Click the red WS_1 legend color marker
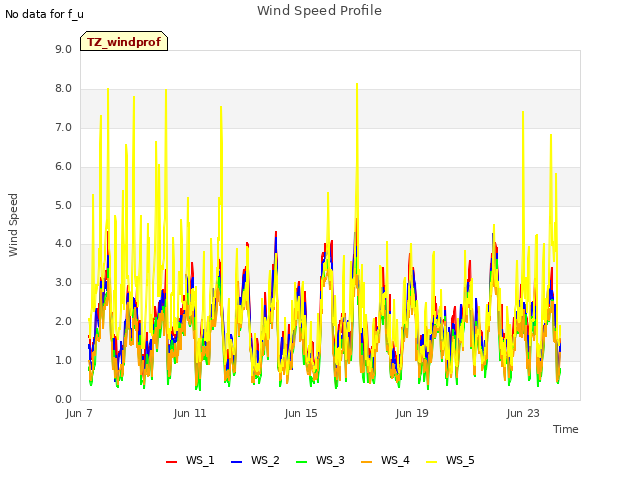Viewport: 640px width, 480px height. point(171,462)
